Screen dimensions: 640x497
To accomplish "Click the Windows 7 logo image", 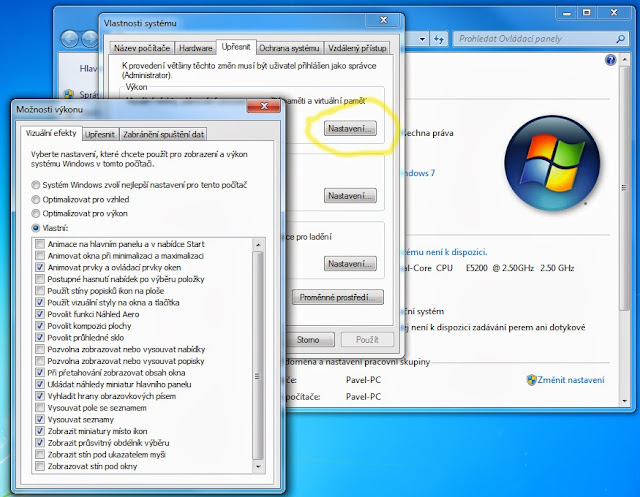I will tap(552, 163).
